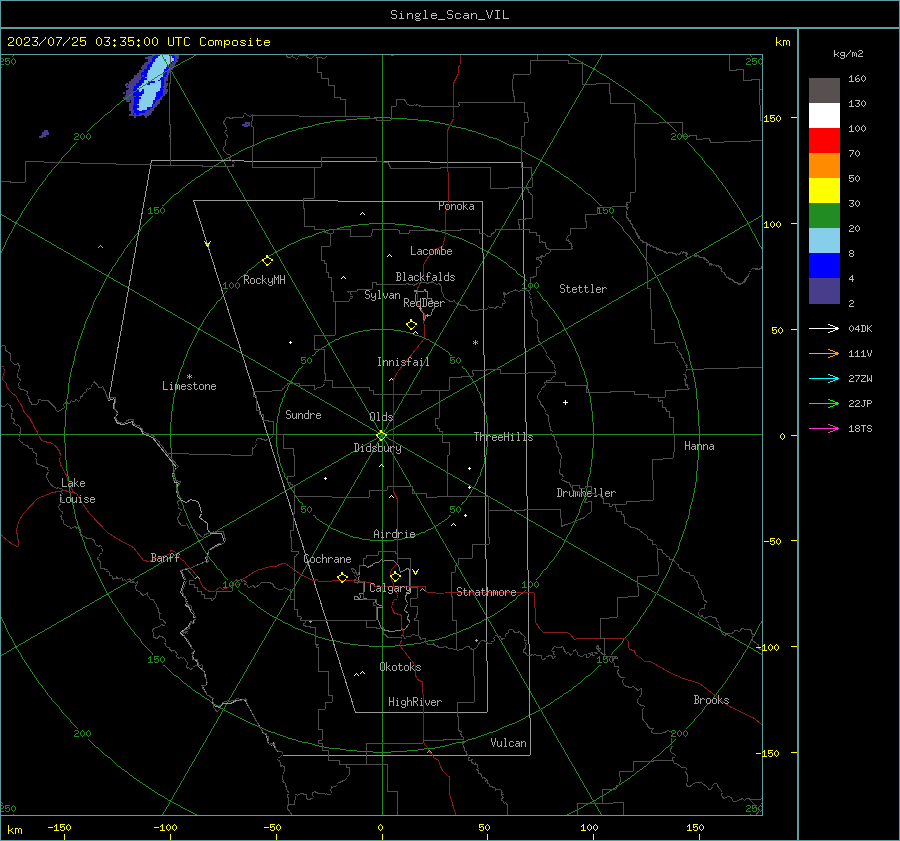Screen dimensions: 900x841
Task: Click the 2023/07/25 03:35:00 UTC Composite timestamp
Action: (138, 42)
